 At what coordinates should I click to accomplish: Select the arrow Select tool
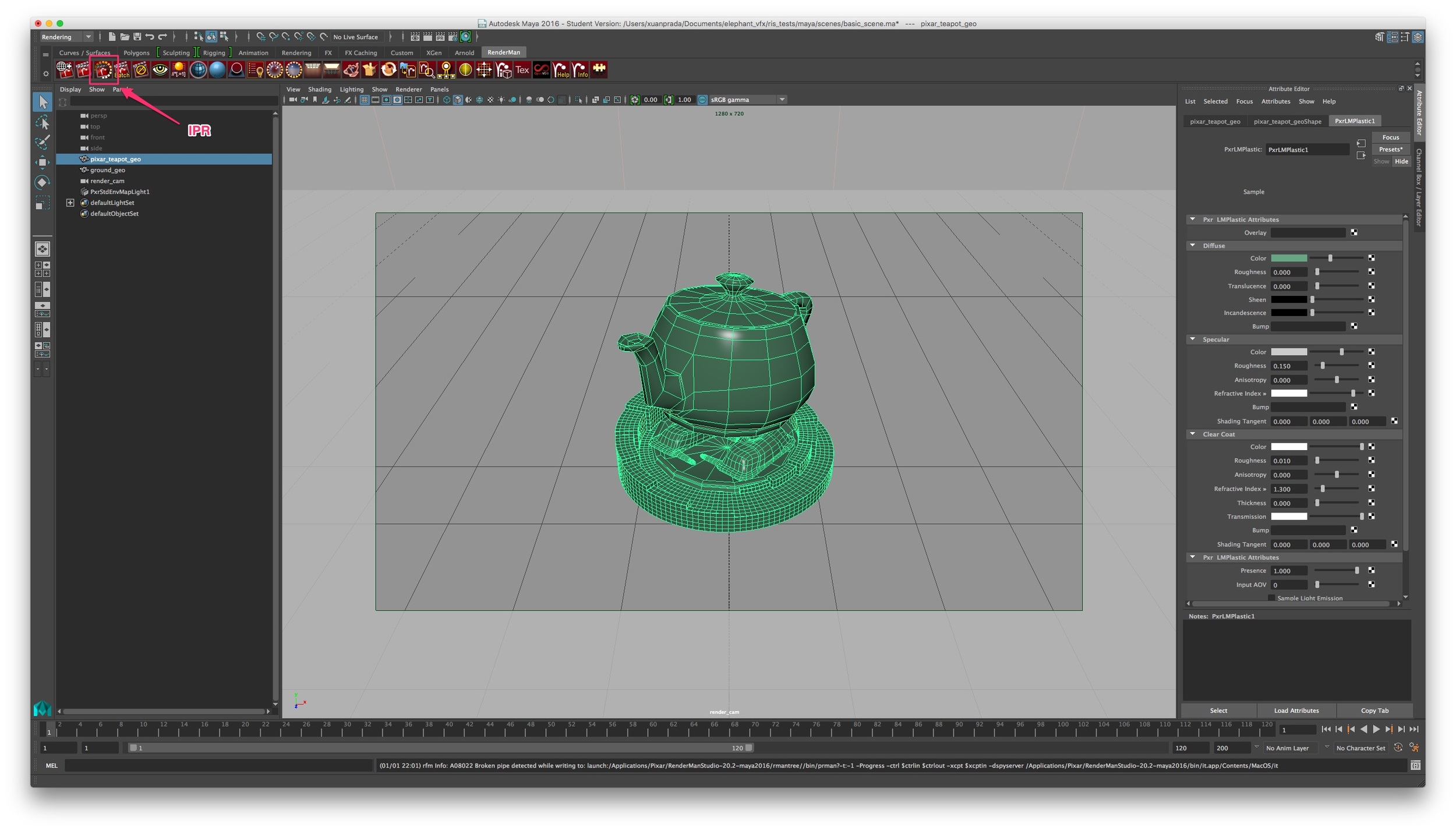click(43, 102)
